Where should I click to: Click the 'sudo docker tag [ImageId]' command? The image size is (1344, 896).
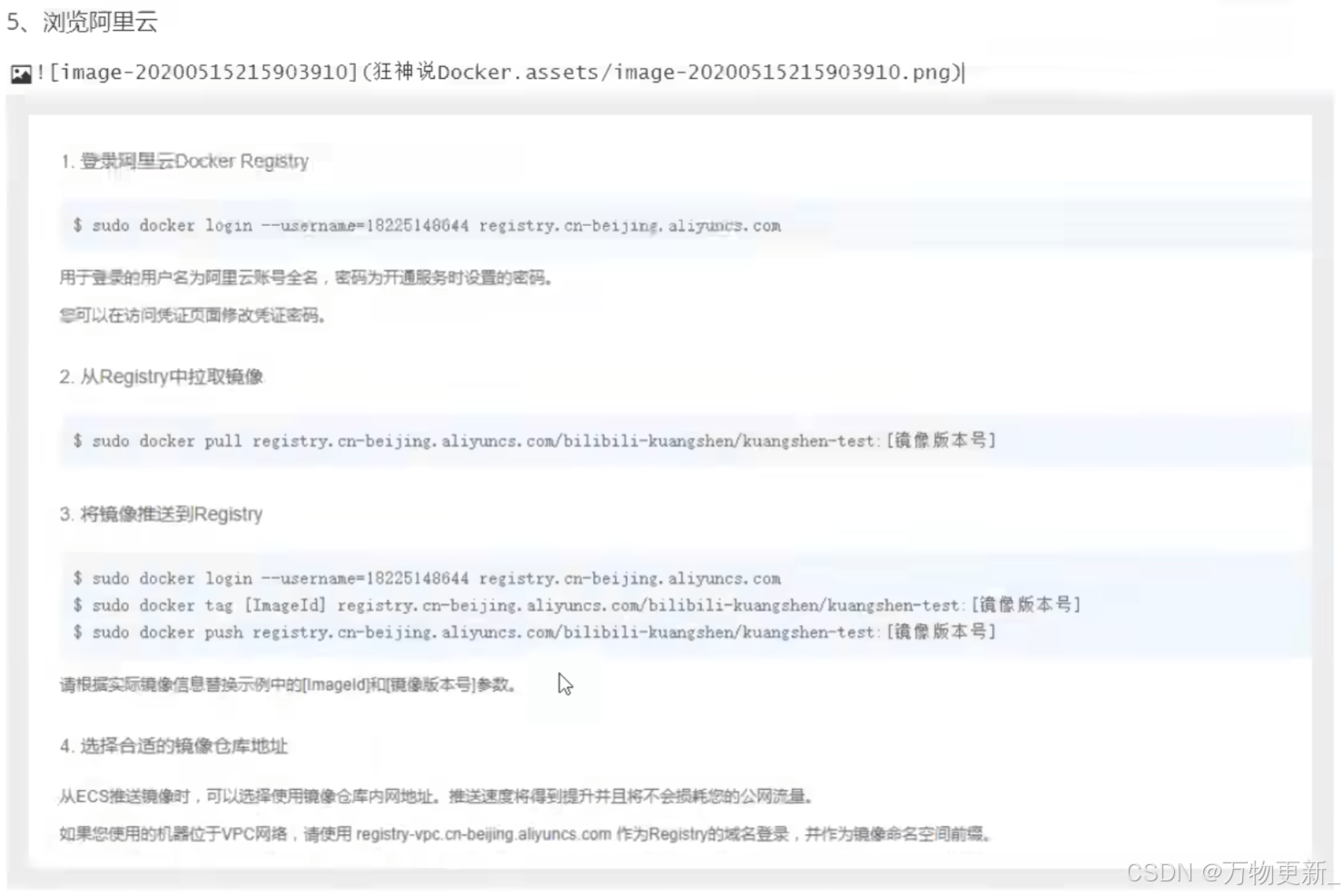tap(577, 605)
